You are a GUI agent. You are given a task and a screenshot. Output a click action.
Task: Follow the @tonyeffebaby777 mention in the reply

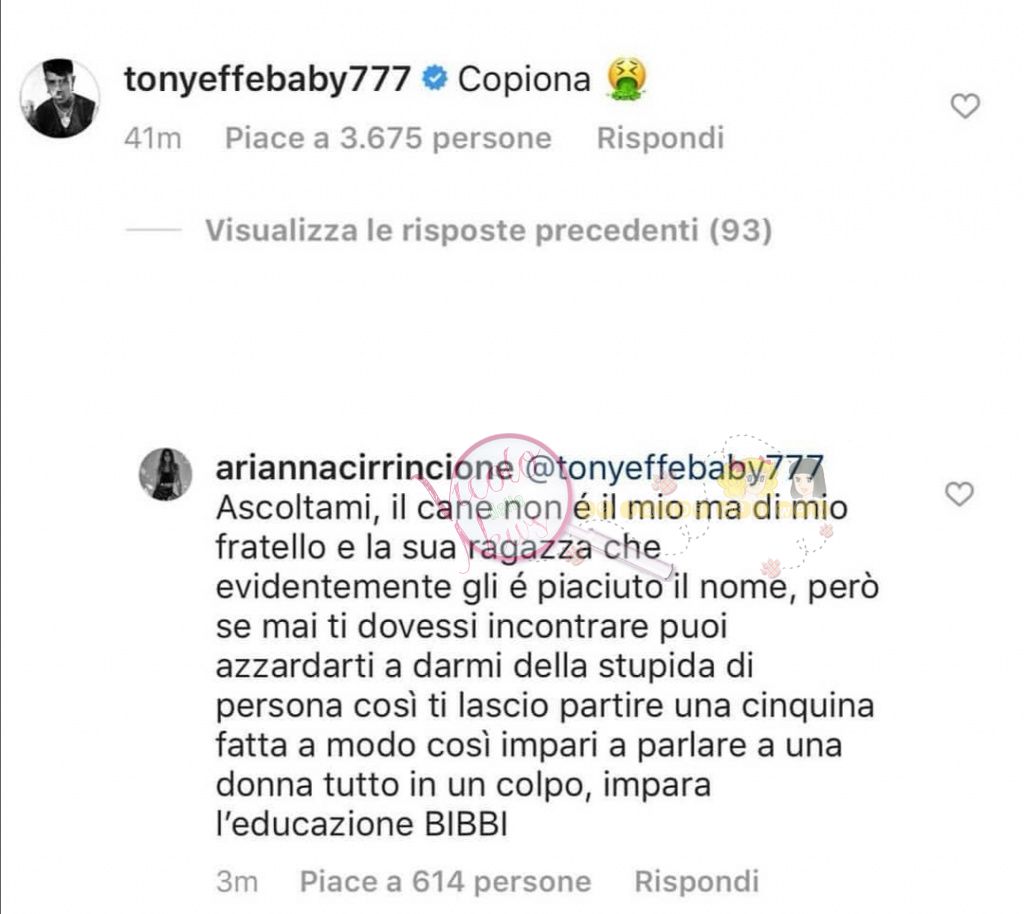pos(675,469)
